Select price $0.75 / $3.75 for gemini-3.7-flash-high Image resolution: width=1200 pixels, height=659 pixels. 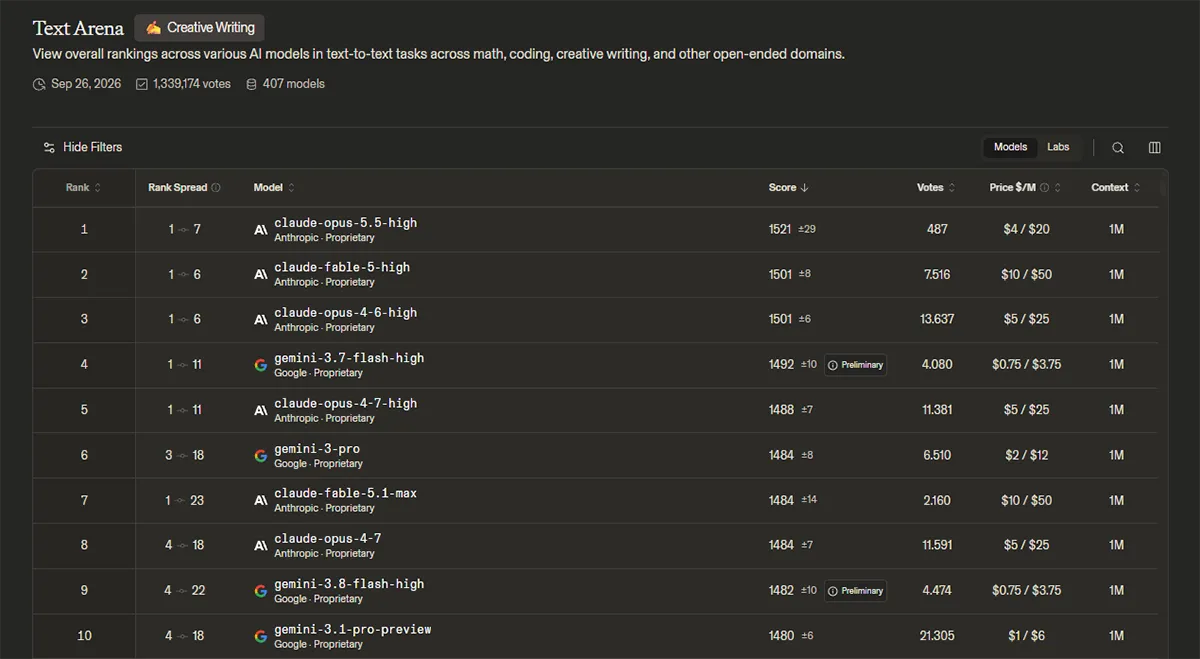coord(1026,365)
